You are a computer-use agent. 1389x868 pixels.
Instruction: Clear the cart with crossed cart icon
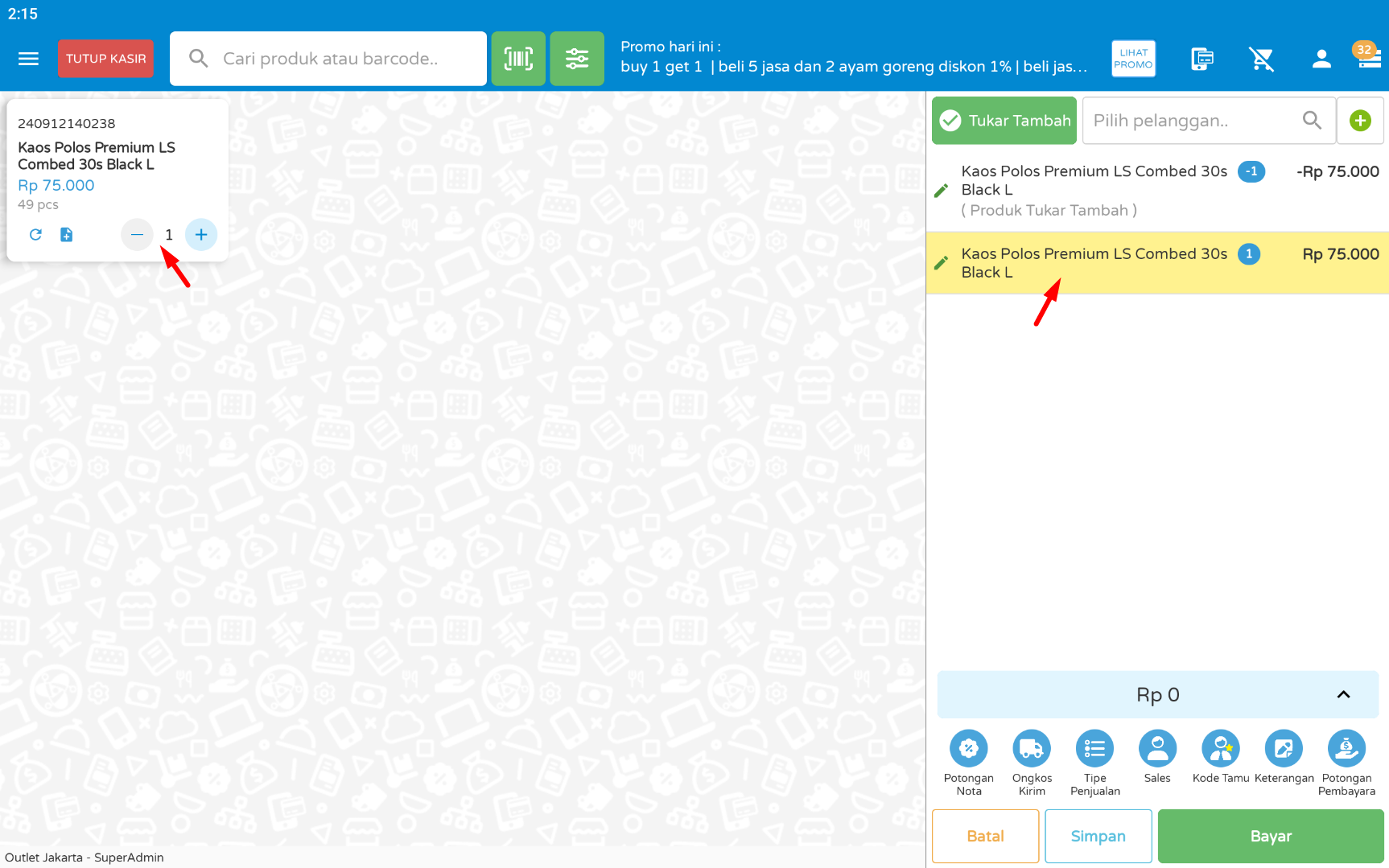[1261, 59]
